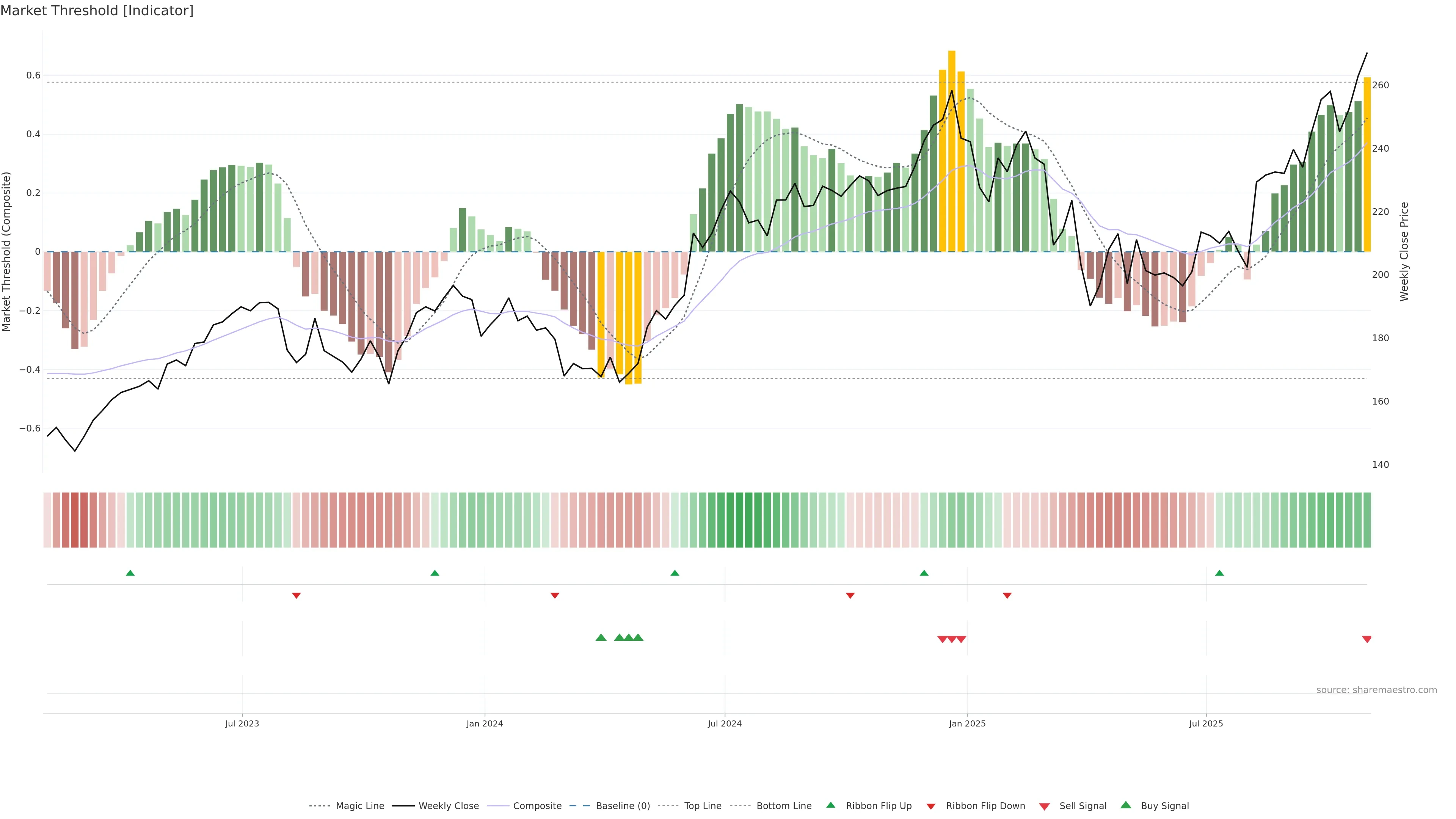Select the leftmost green ribbon flip up marker
Screen dimensions: 1456x819
tap(130, 573)
